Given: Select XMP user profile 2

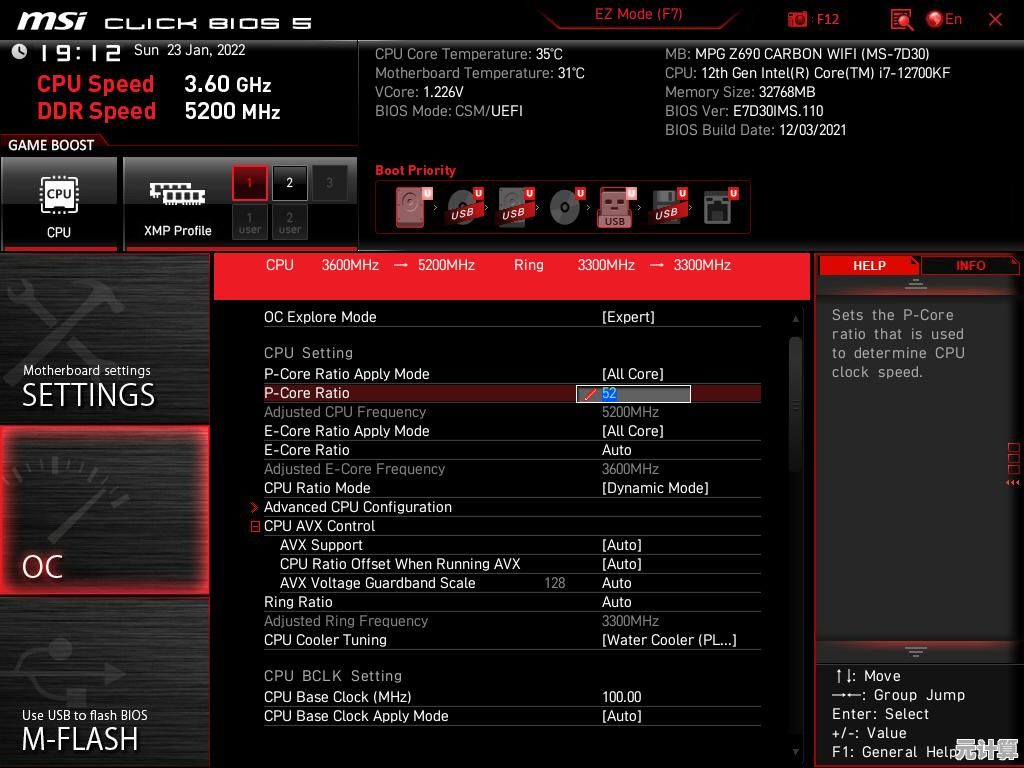Looking at the screenshot, I should pyautogui.click(x=289, y=222).
